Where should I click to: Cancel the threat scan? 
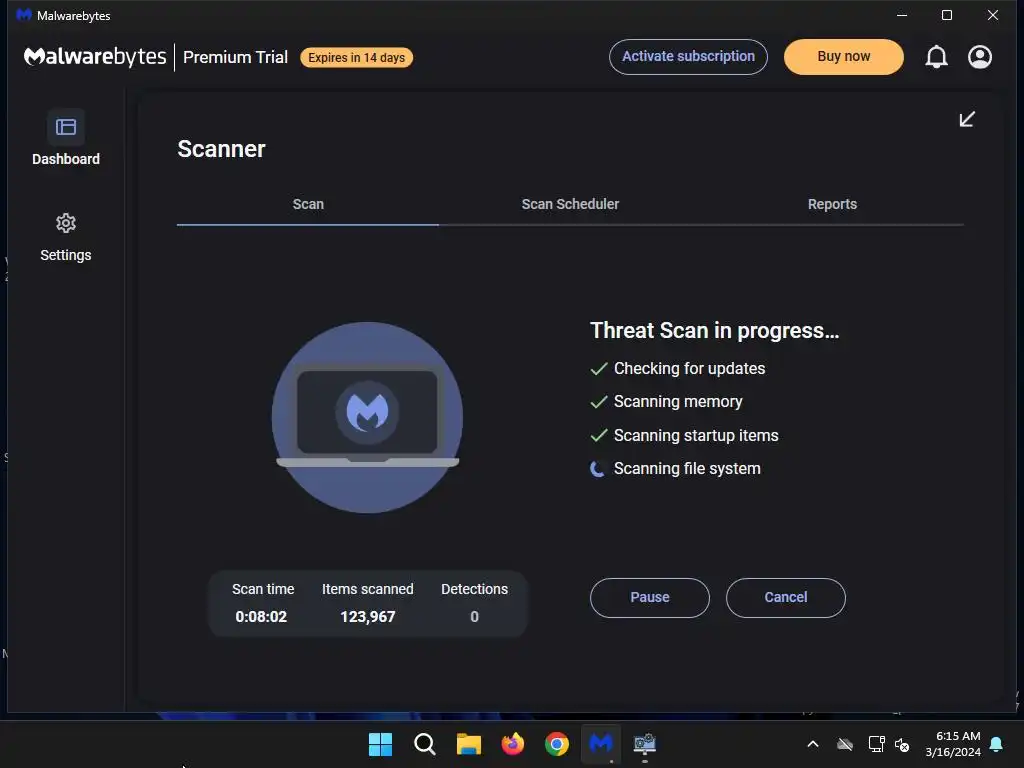786,598
